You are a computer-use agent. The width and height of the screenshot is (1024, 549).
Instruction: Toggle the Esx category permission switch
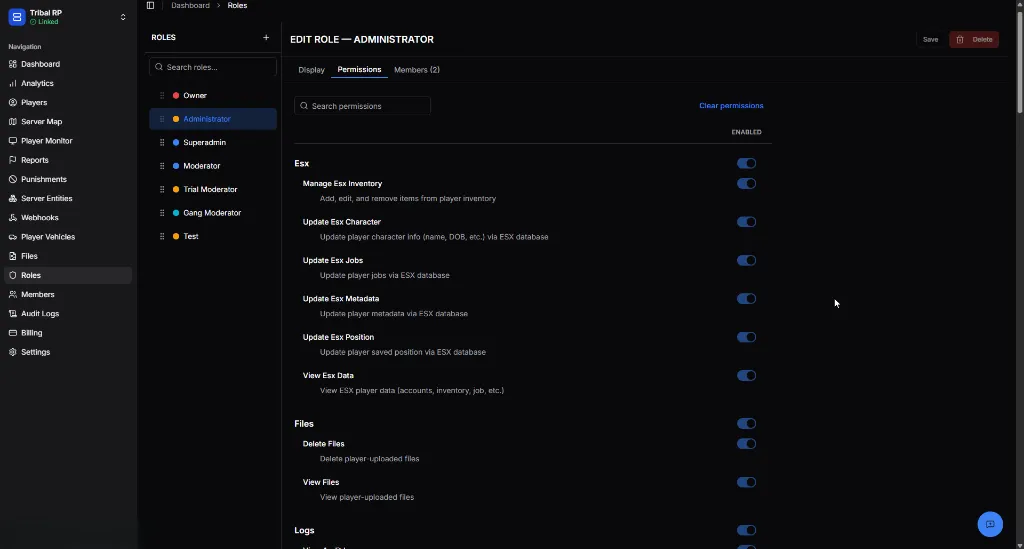tap(746, 163)
